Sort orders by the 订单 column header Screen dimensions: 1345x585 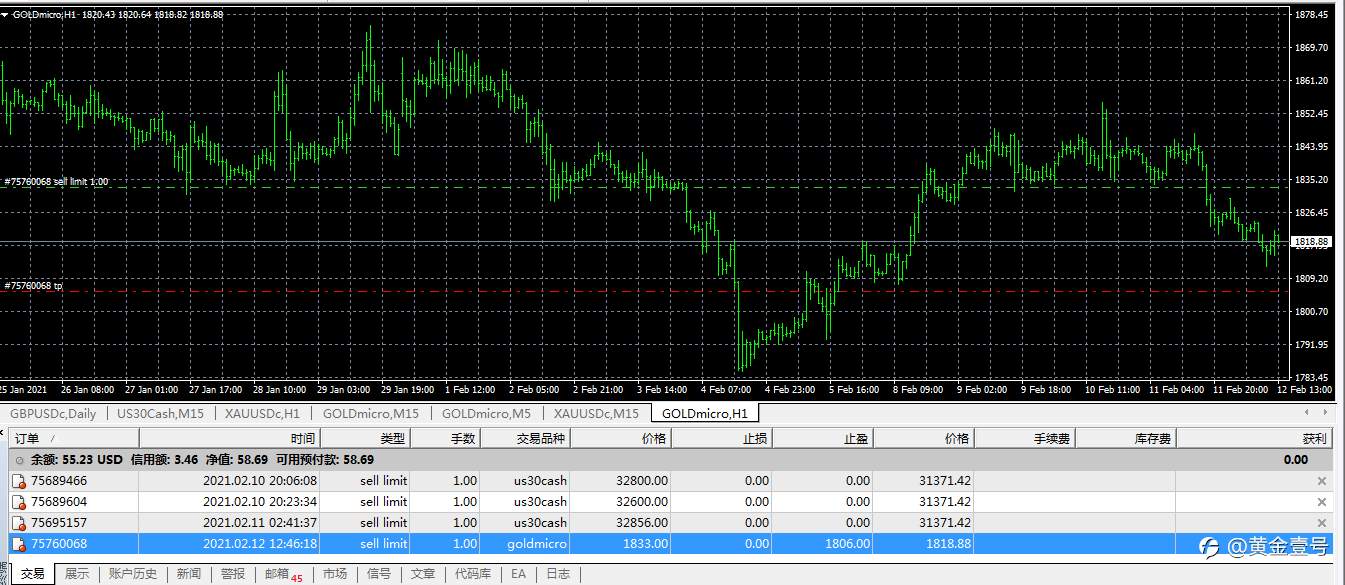74,438
